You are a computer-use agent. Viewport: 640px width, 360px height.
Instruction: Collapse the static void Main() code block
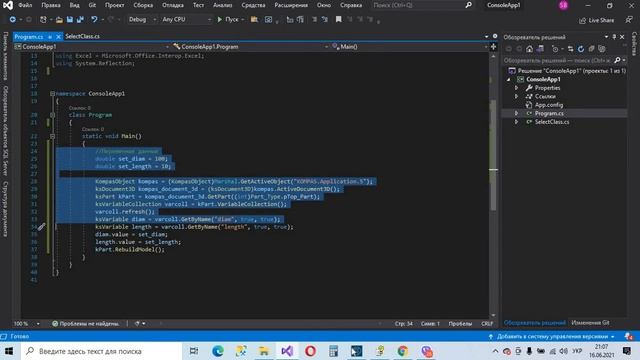point(52,136)
